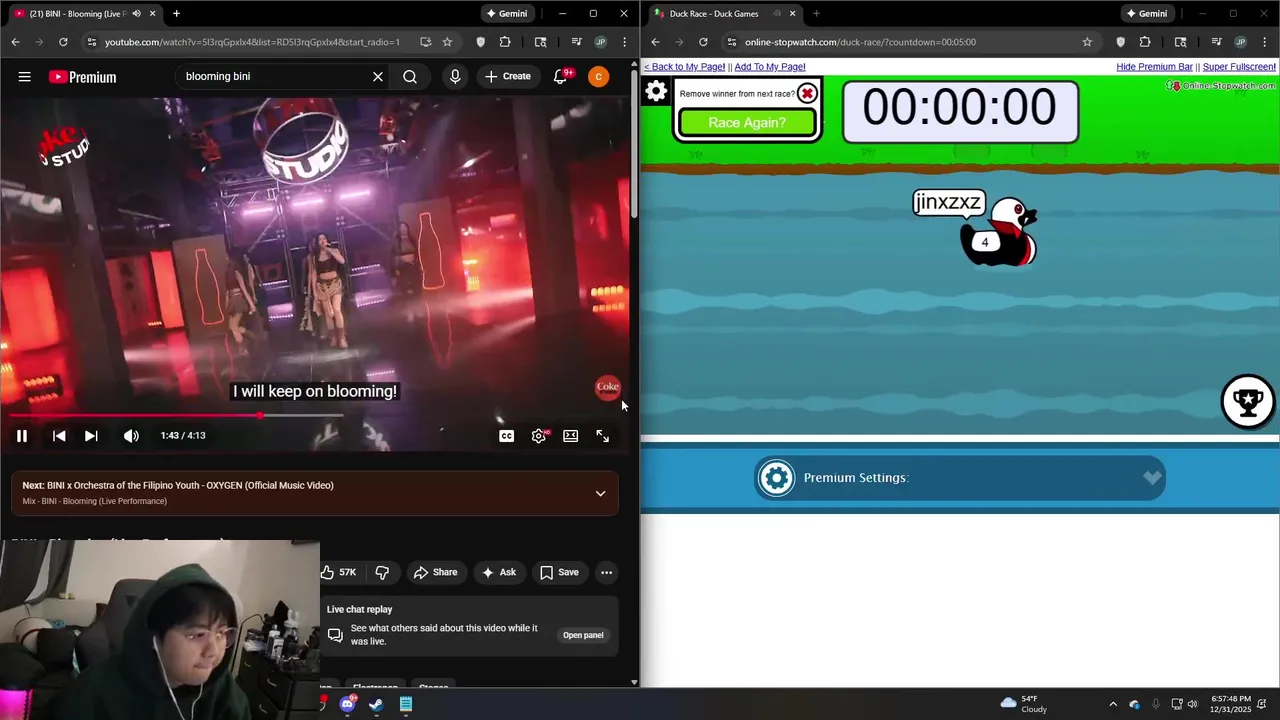Open Notepad from the taskbar
Image resolution: width=1280 pixels, height=720 pixels.
point(405,704)
